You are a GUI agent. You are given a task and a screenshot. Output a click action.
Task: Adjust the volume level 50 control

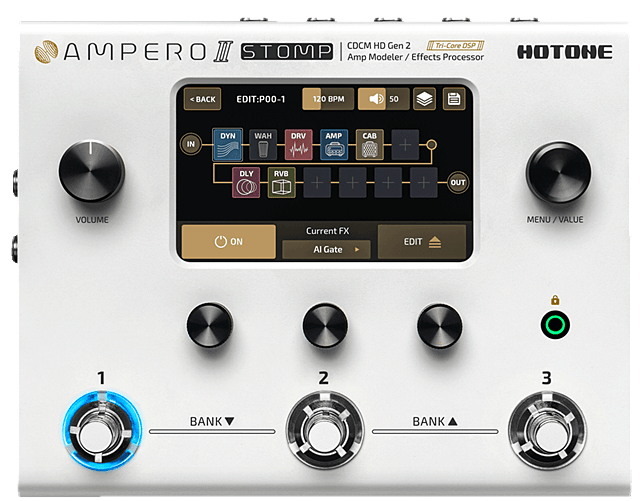pyautogui.click(x=383, y=100)
